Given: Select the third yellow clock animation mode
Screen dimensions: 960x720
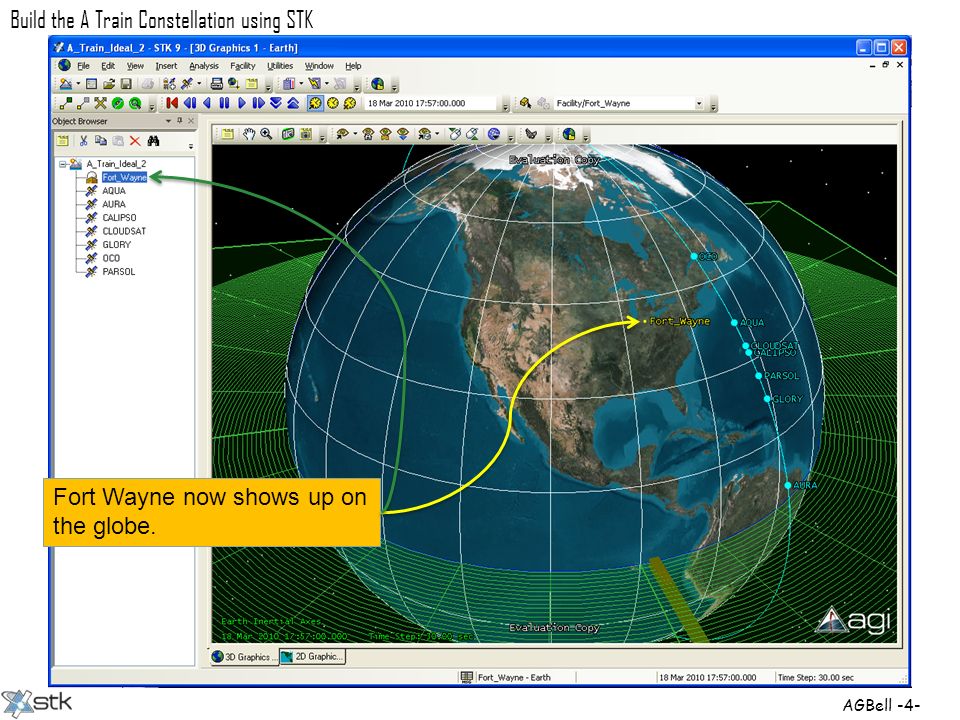Looking at the screenshot, I should 350,103.
